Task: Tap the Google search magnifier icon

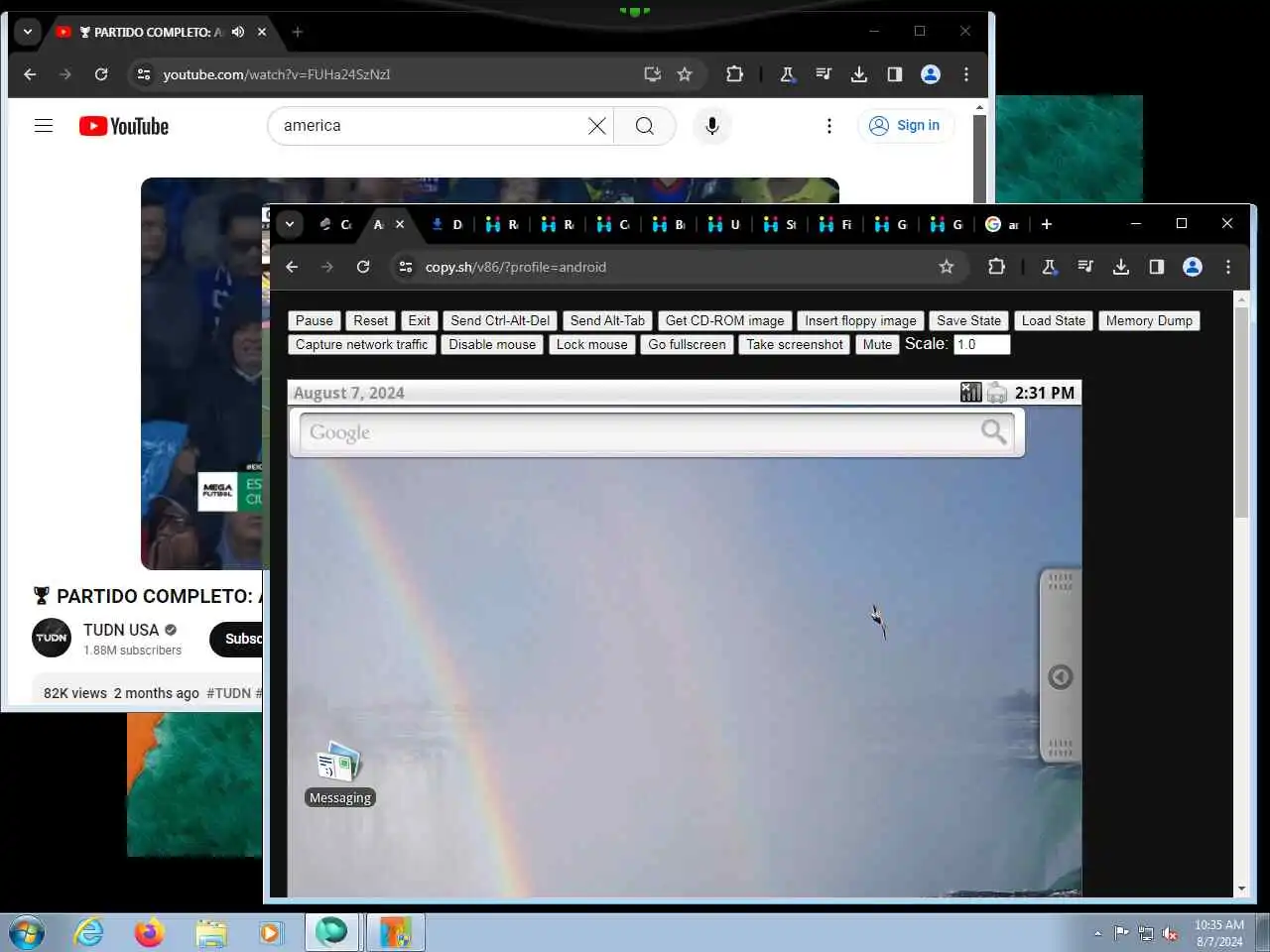Action: coord(994,431)
